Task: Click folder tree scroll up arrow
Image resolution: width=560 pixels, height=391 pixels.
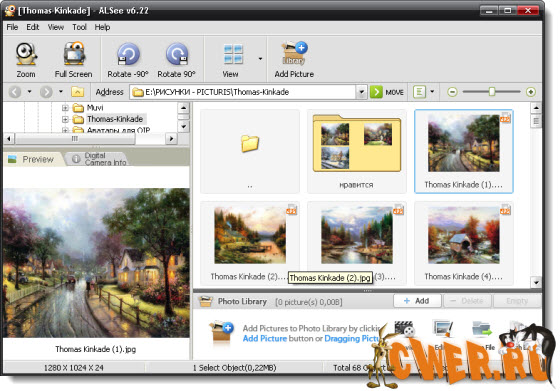Action: pyautogui.click(x=183, y=108)
